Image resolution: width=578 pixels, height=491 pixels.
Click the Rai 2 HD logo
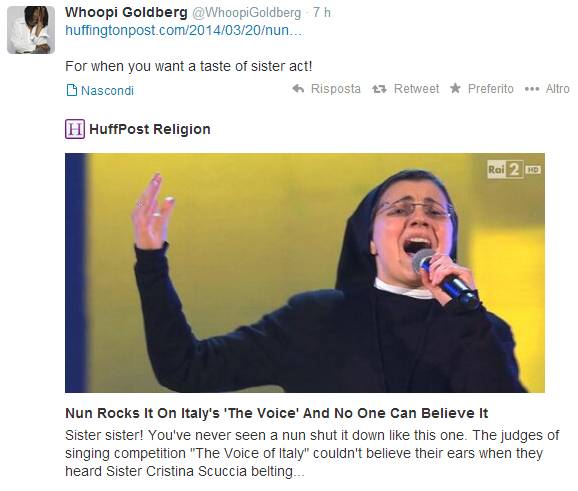click(514, 170)
